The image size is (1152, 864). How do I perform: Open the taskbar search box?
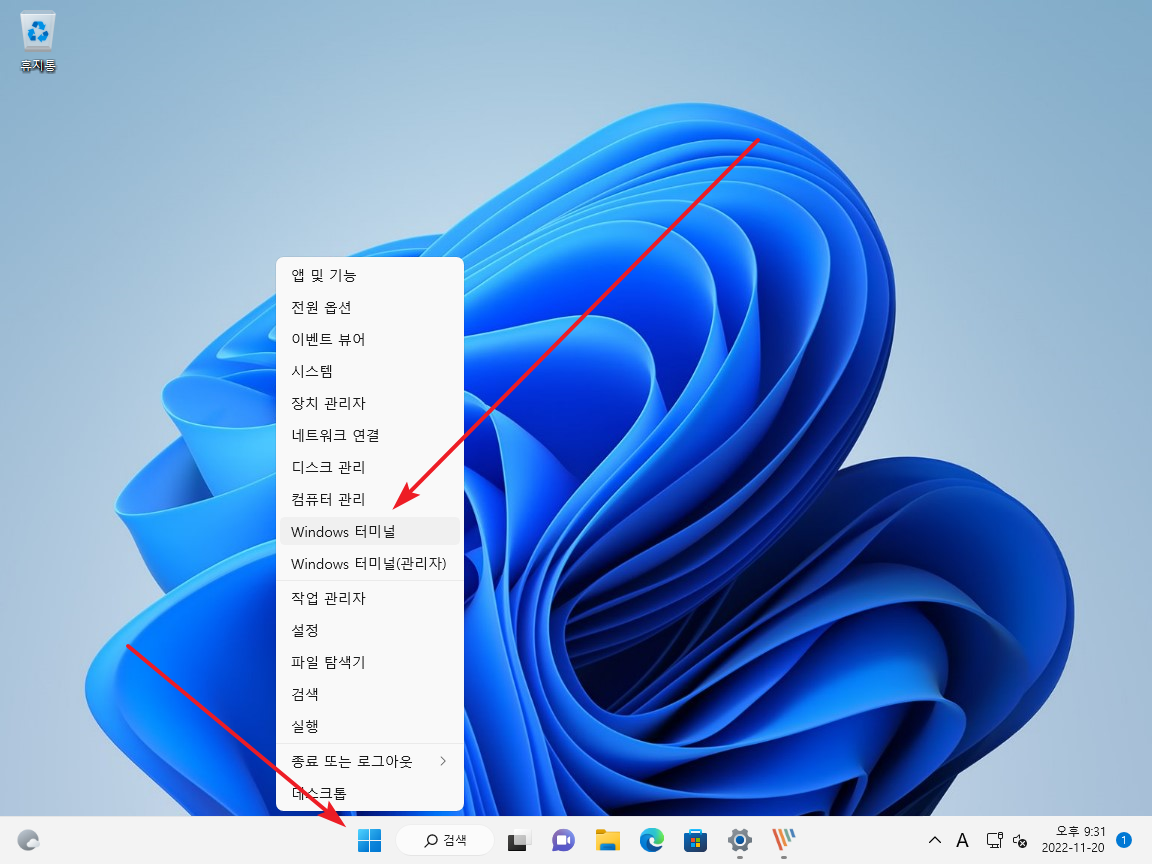[444, 840]
